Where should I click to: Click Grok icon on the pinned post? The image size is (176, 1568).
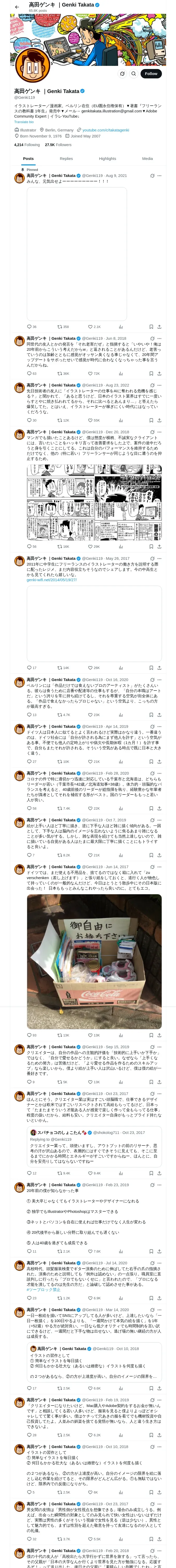pyautogui.click(x=152, y=176)
